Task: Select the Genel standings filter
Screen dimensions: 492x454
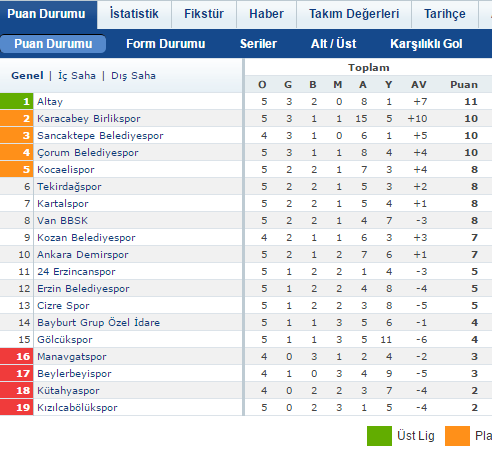Action: click(x=27, y=76)
